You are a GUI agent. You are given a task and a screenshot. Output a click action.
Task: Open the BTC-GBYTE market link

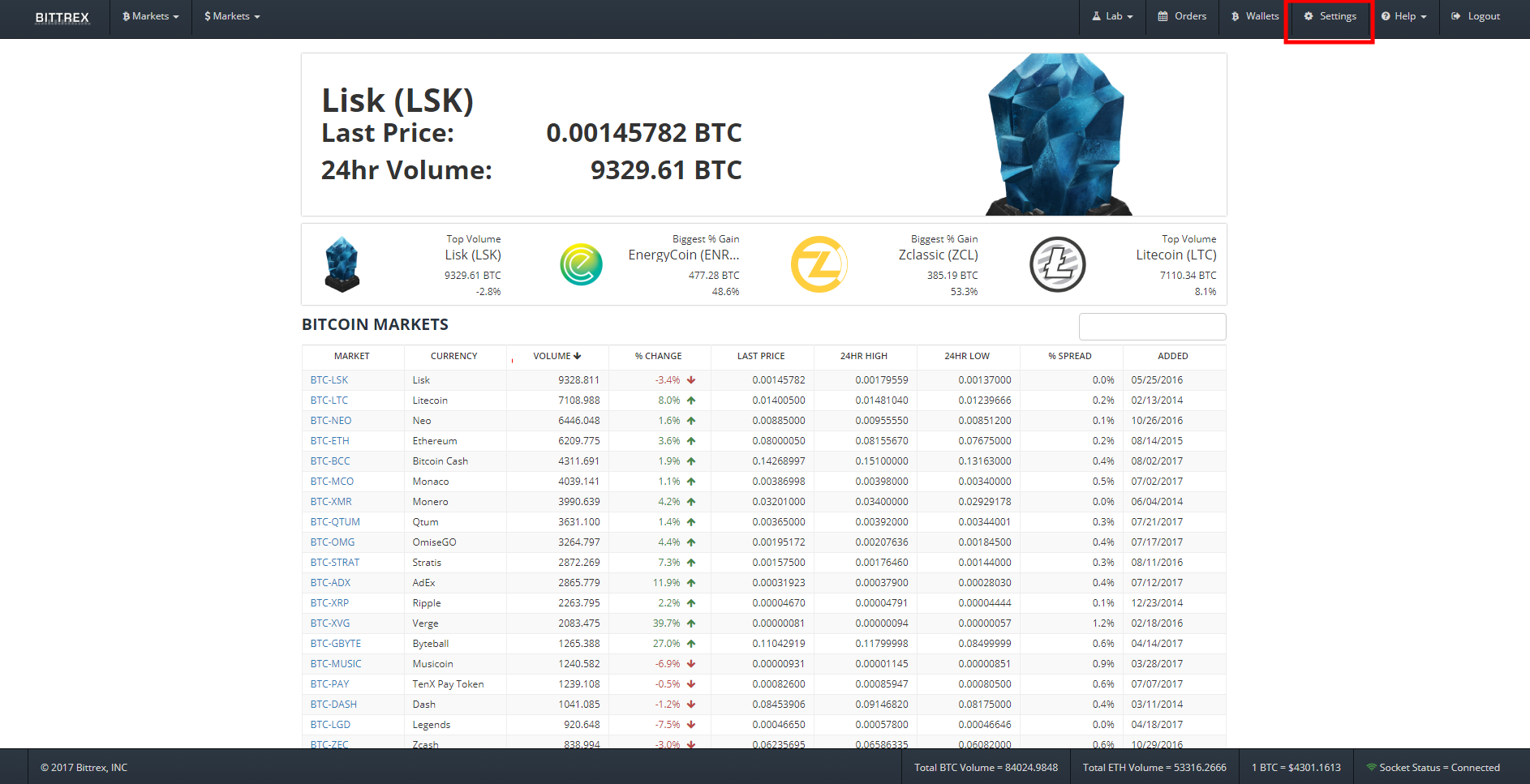point(336,644)
